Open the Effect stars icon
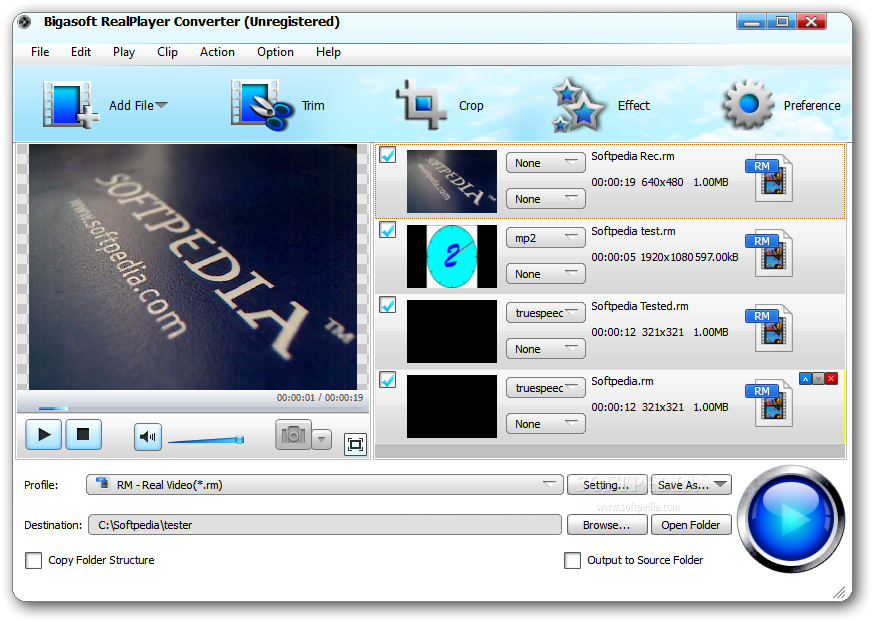 (x=578, y=105)
